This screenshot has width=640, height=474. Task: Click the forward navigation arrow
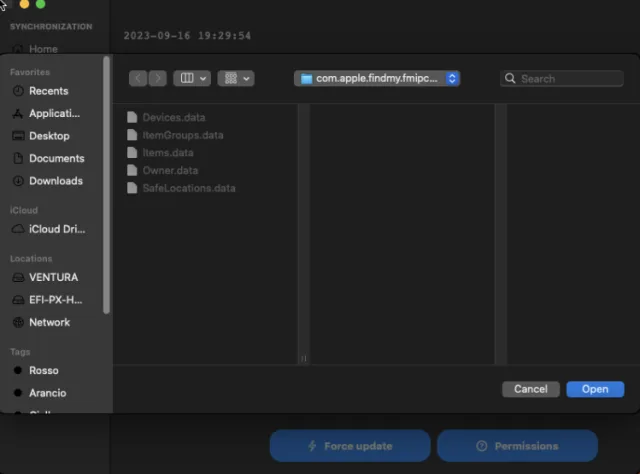coord(158,78)
